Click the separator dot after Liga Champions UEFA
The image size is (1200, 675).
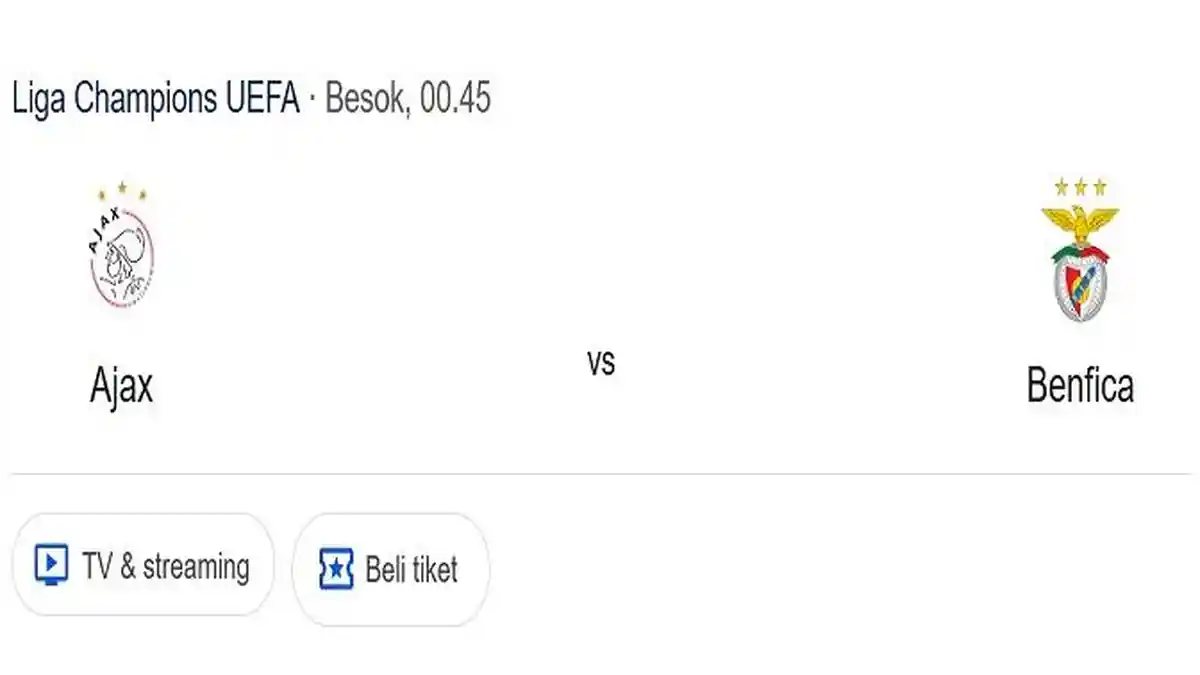pos(311,98)
